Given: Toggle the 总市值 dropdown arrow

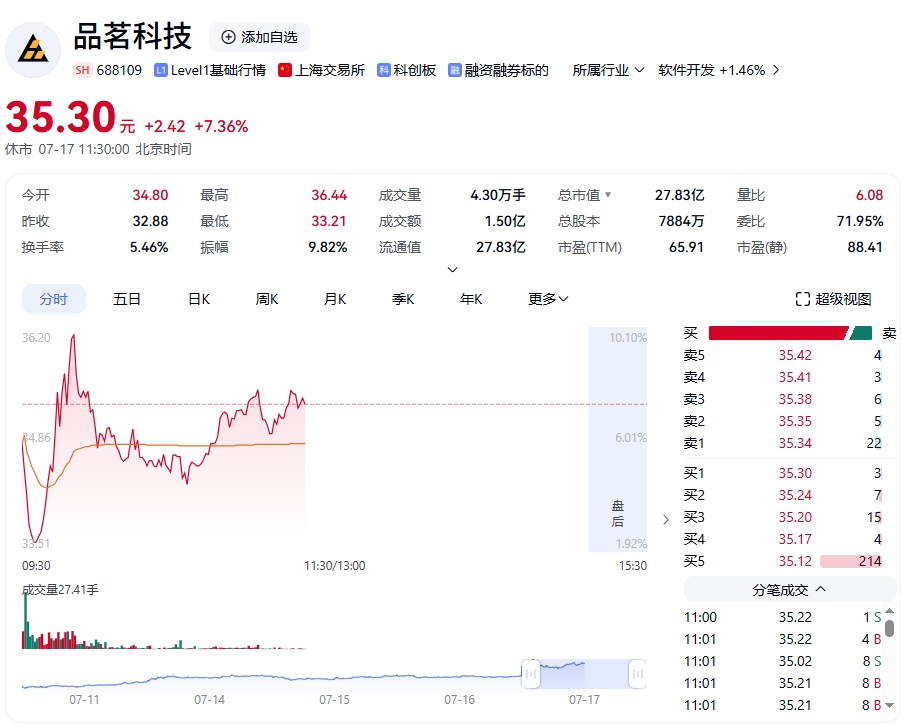Looking at the screenshot, I should point(607,195).
